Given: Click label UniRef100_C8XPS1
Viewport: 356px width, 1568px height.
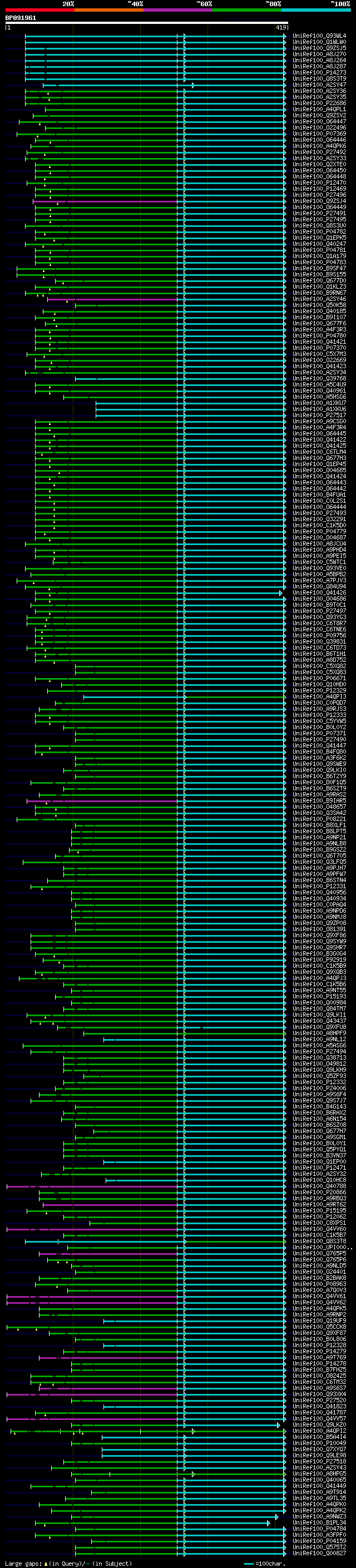Looking at the screenshot, I should pos(319,1223).
